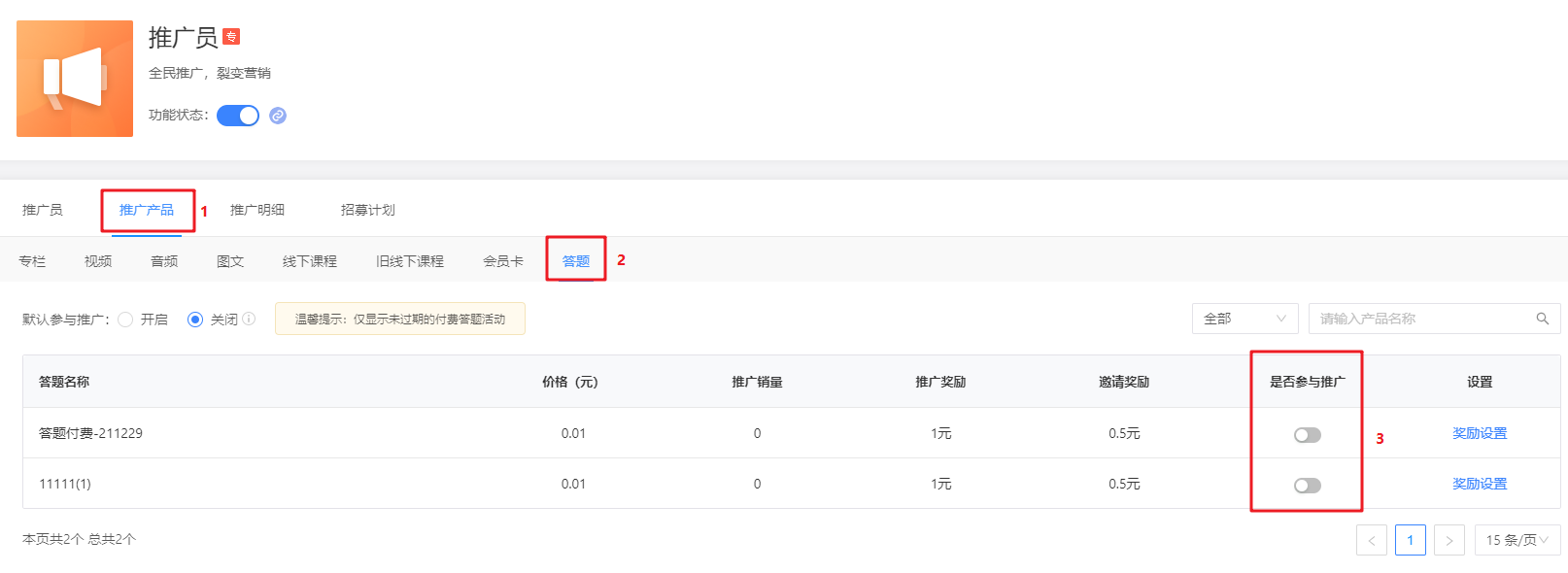Screen dimensions: 1568x573
Task: Go to next page arrow
Action: point(1449,540)
